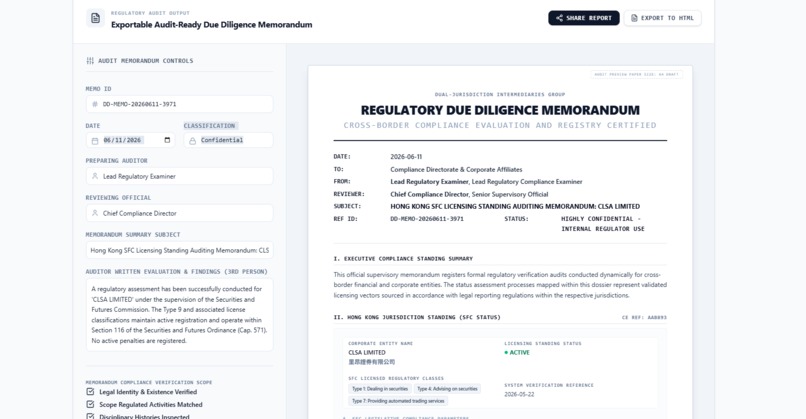
Task: Click the calendar icon left of the date
Action: pos(95,140)
